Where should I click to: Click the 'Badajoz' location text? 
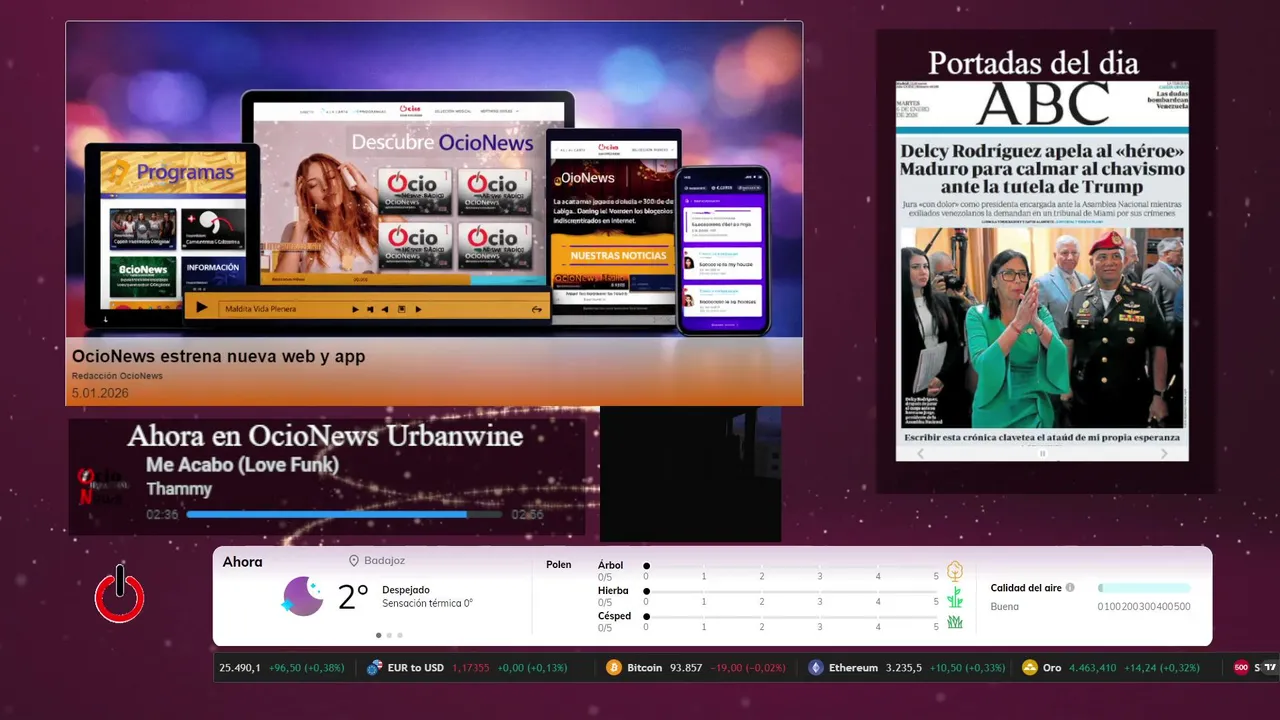pyautogui.click(x=385, y=561)
